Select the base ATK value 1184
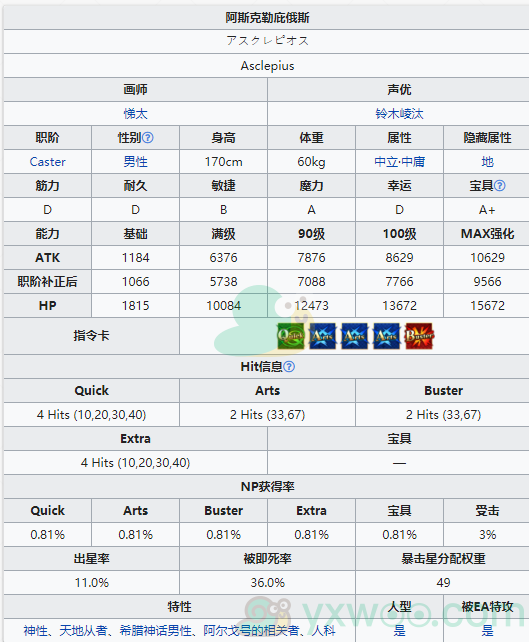This screenshot has width=529, height=642. click(x=136, y=258)
